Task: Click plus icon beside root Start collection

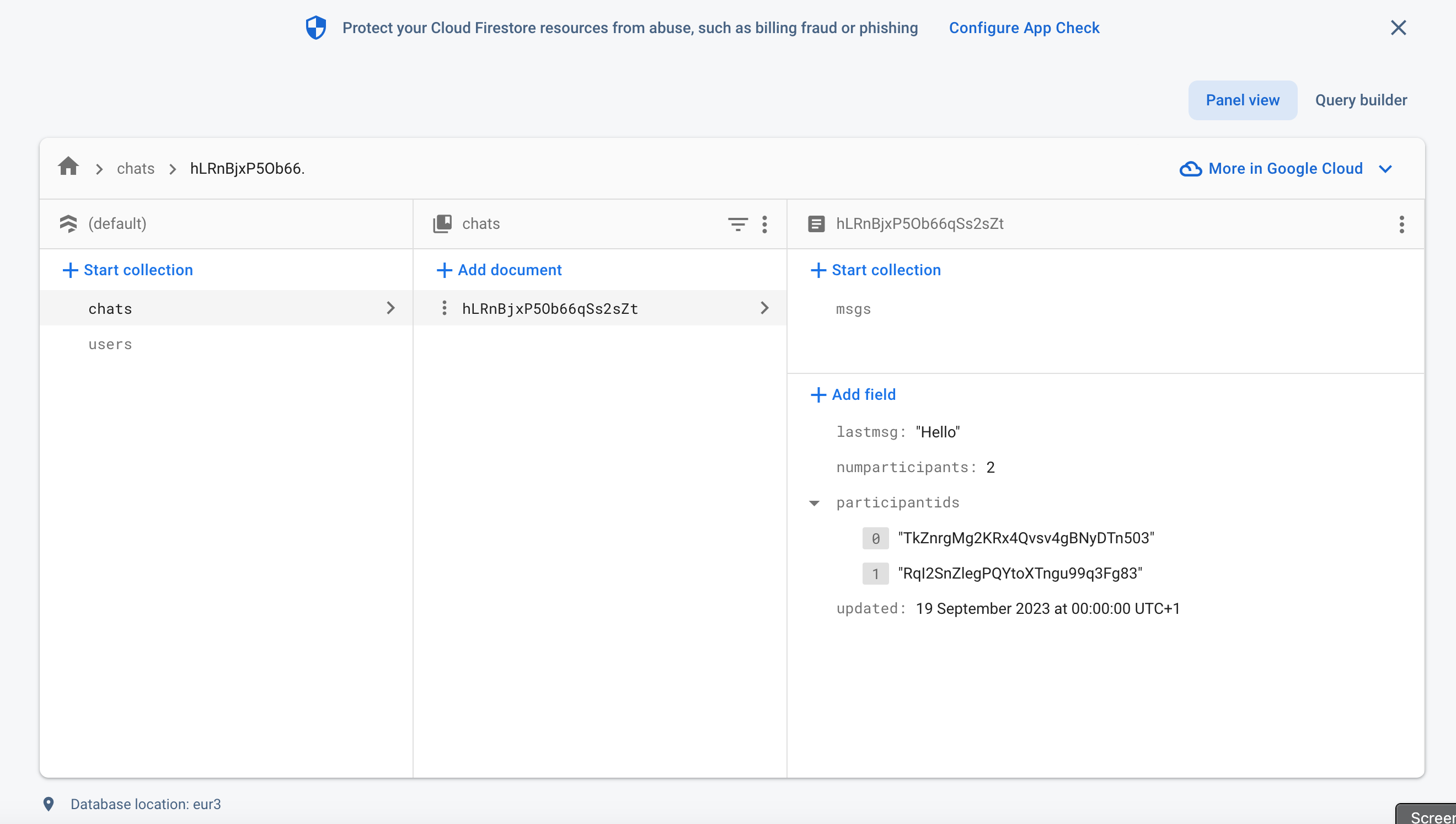Action: point(69,270)
